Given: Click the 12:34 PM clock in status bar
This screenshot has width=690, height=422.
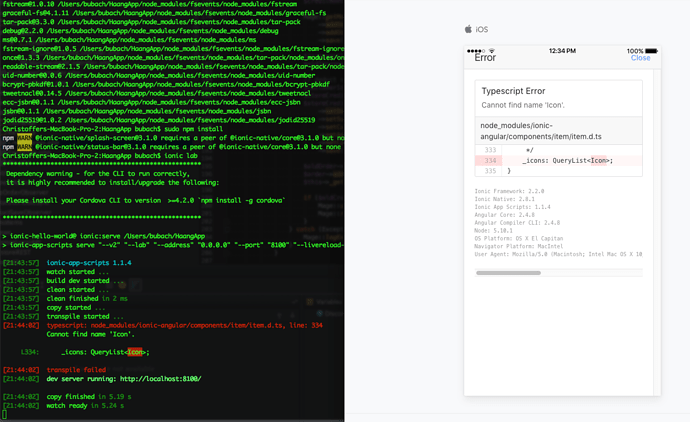Looking at the screenshot, I should click(x=562, y=51).
